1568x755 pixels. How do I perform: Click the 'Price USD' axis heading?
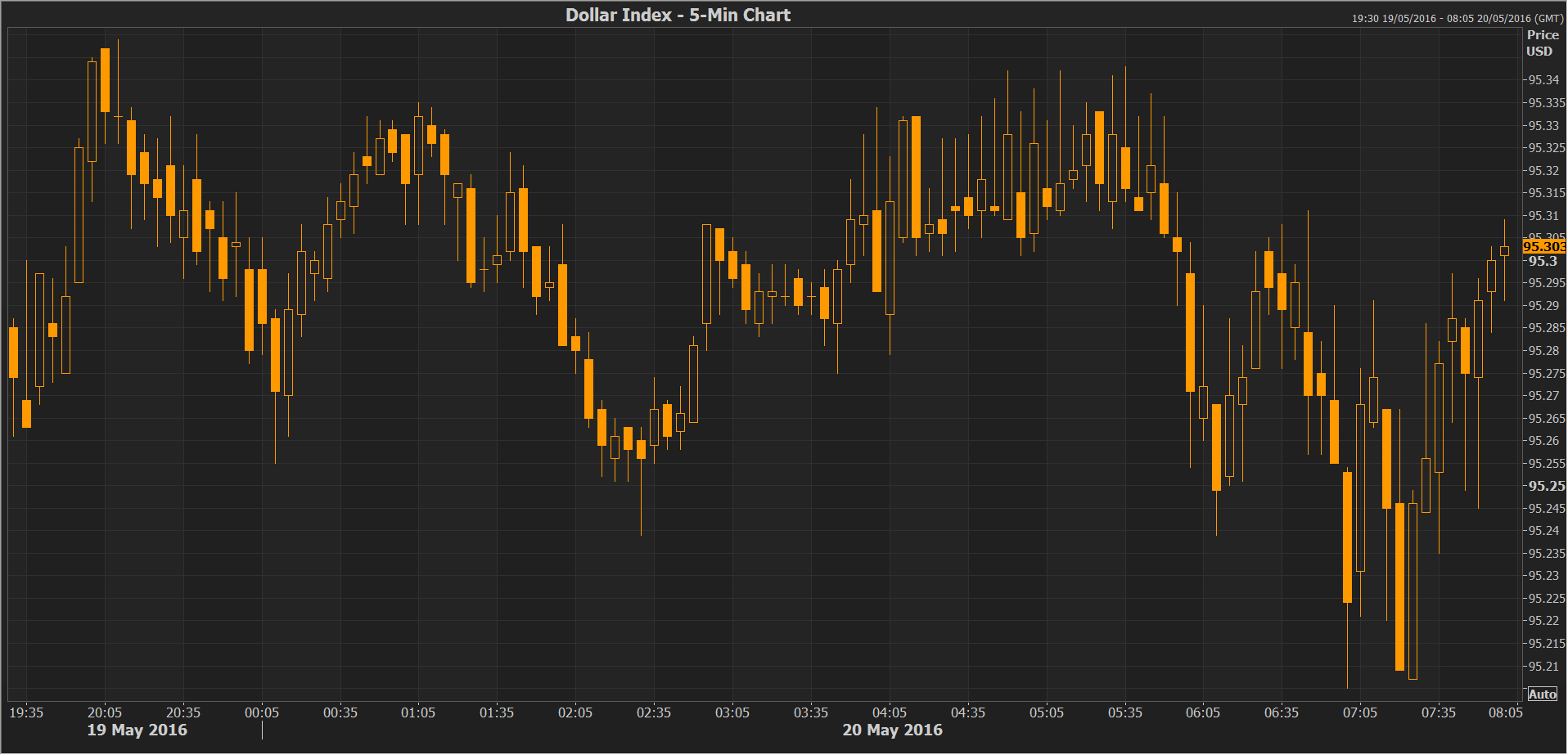[1542, 43]
